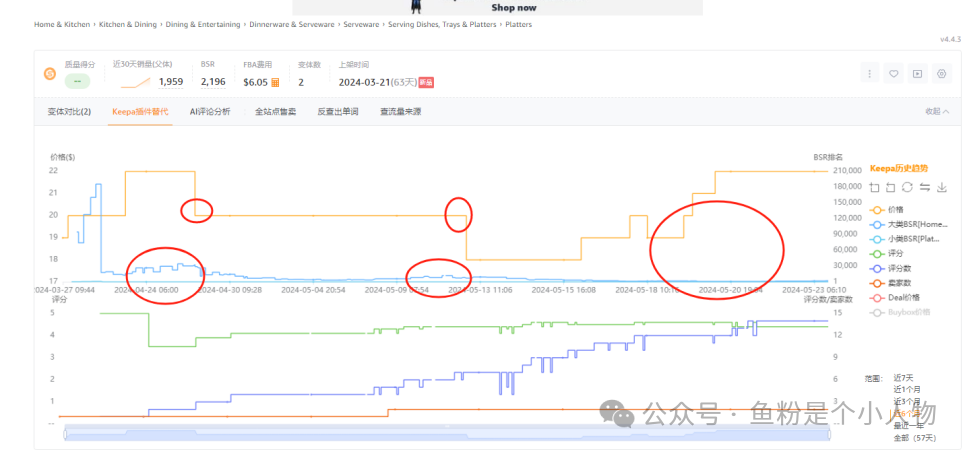Click the heart favorite icon
967x452 pixels.
(893, 74)
